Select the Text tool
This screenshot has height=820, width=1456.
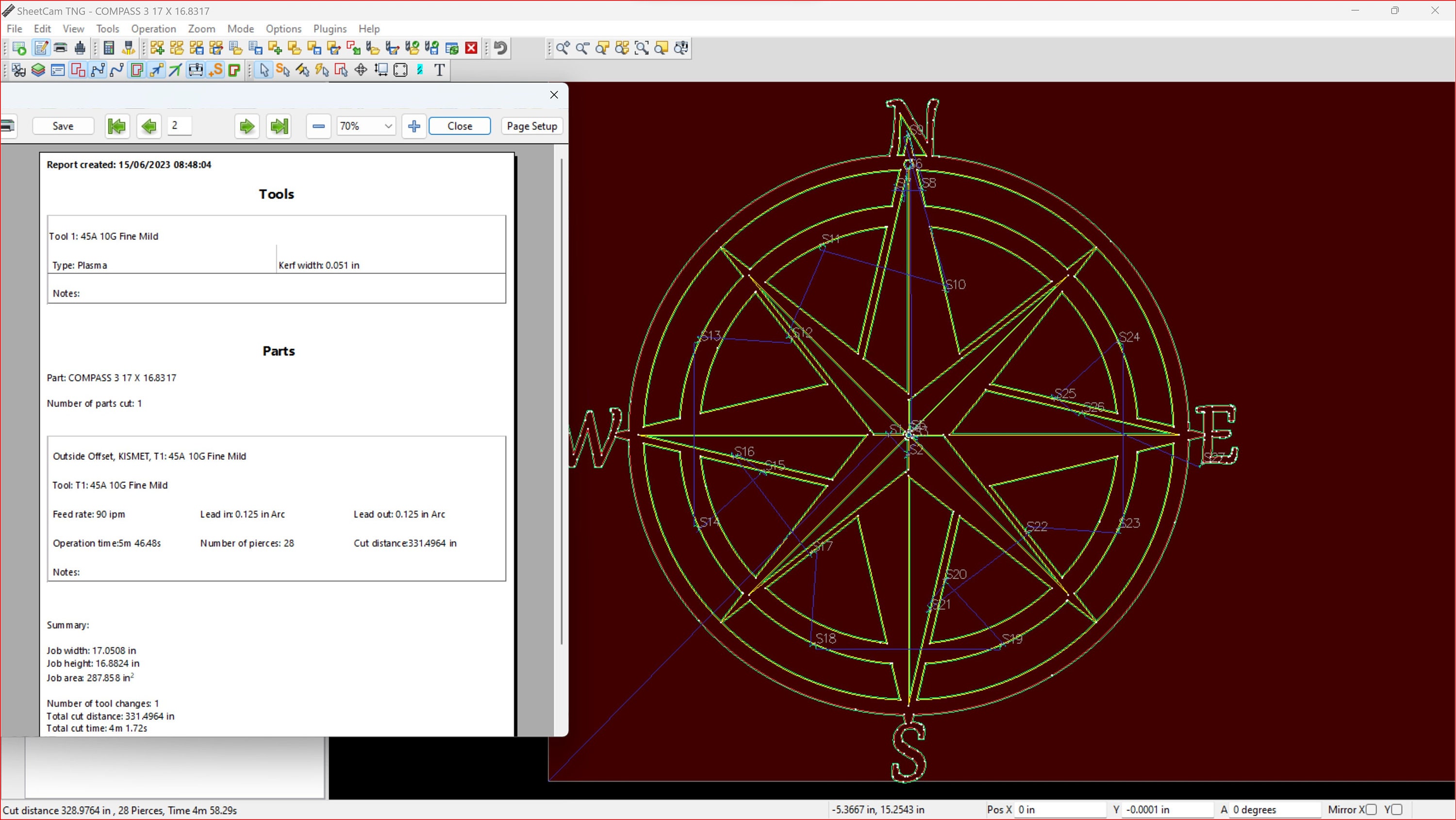(439, 69)
